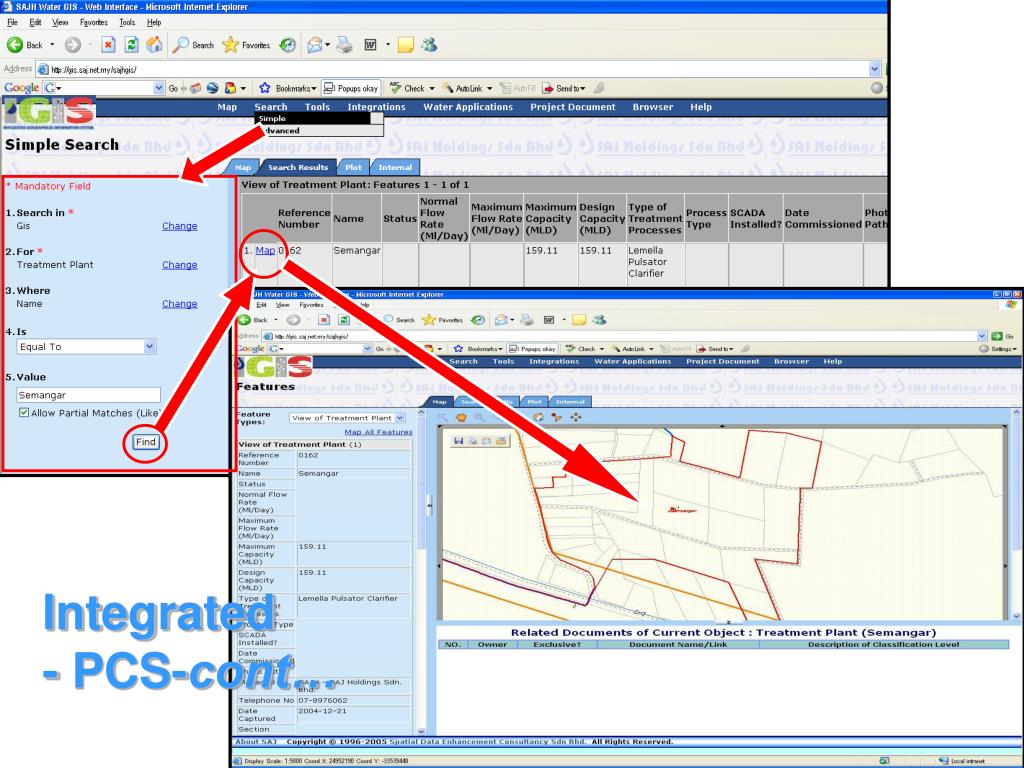The width and height of the screenshot is (1024, 768).
Task: Click the Map All Features link
Action: click(x=378, y=432)
